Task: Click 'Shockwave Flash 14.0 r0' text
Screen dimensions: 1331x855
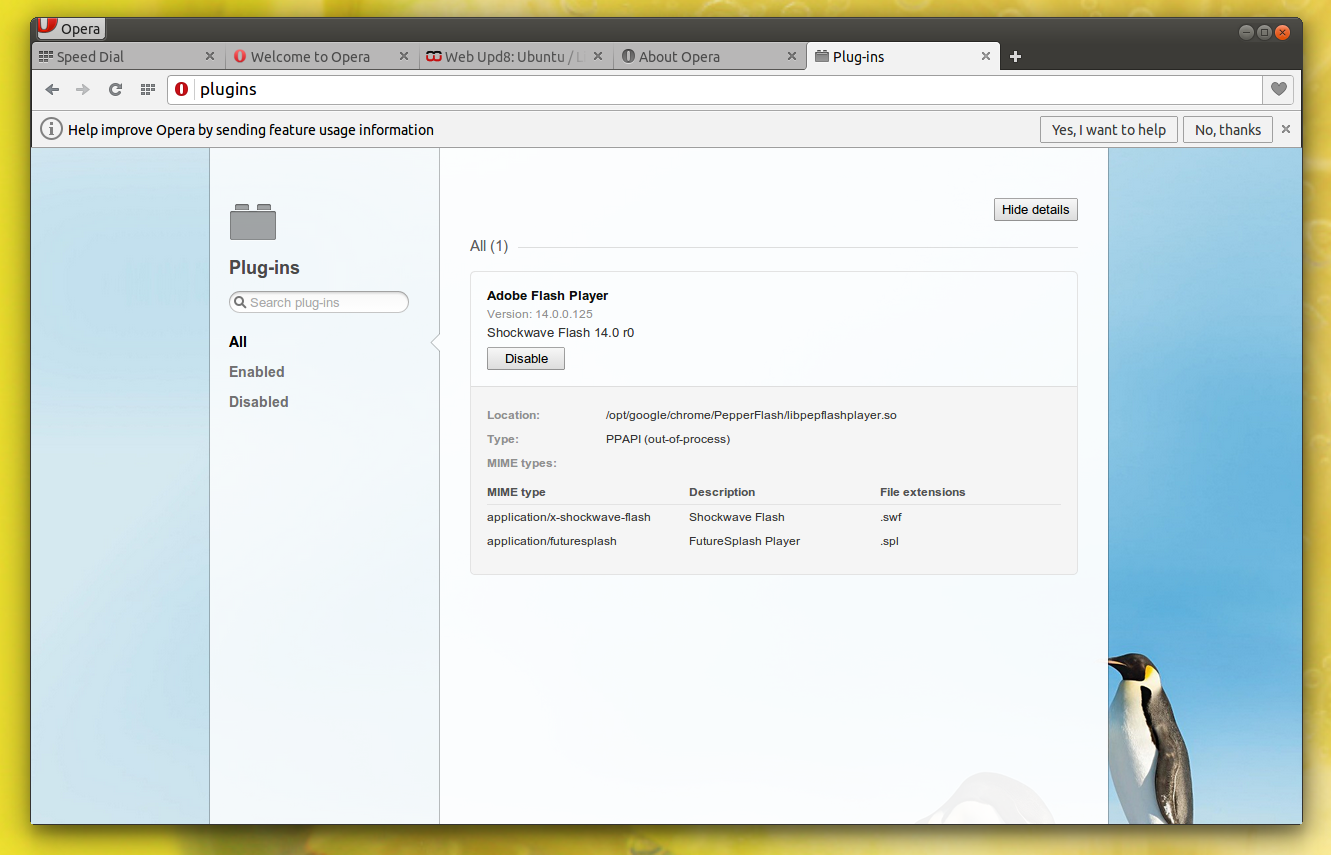Action: click(561, 333)
